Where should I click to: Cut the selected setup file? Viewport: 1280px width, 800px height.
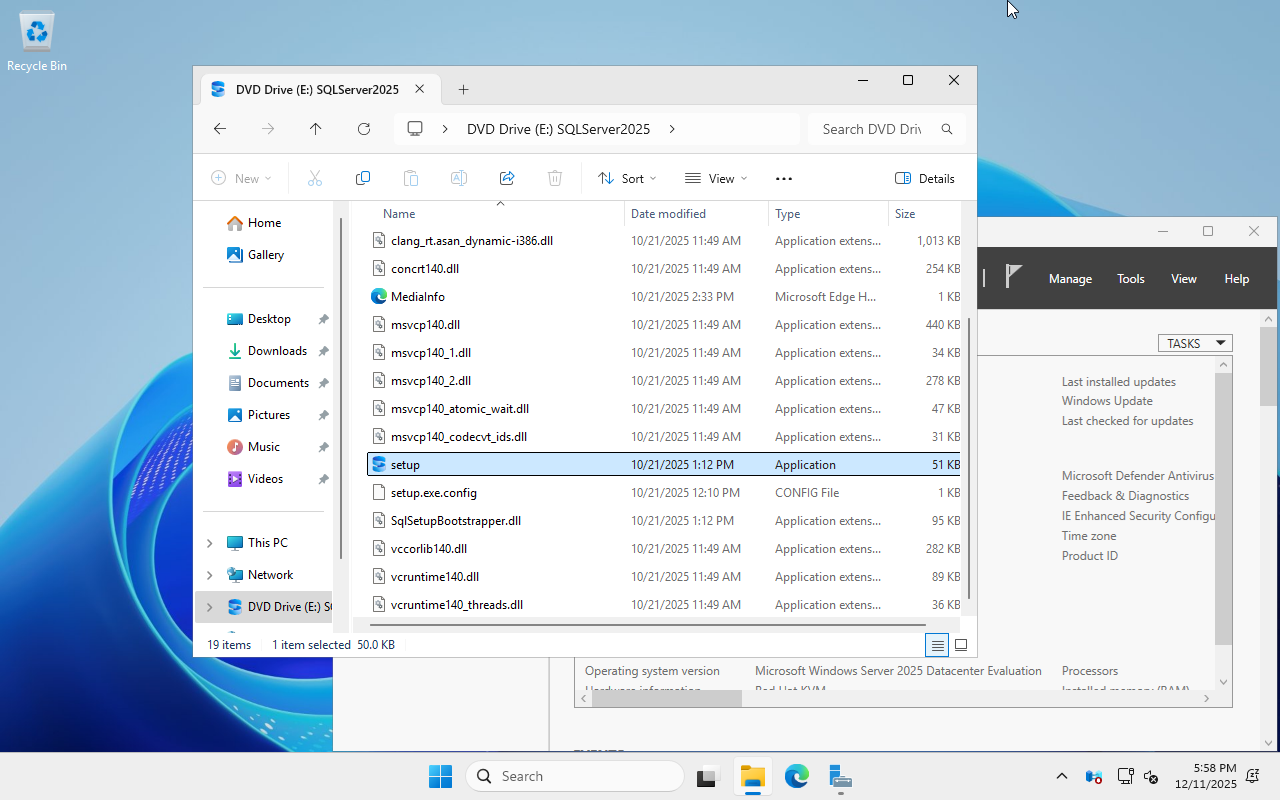click(x=315, y=178)
